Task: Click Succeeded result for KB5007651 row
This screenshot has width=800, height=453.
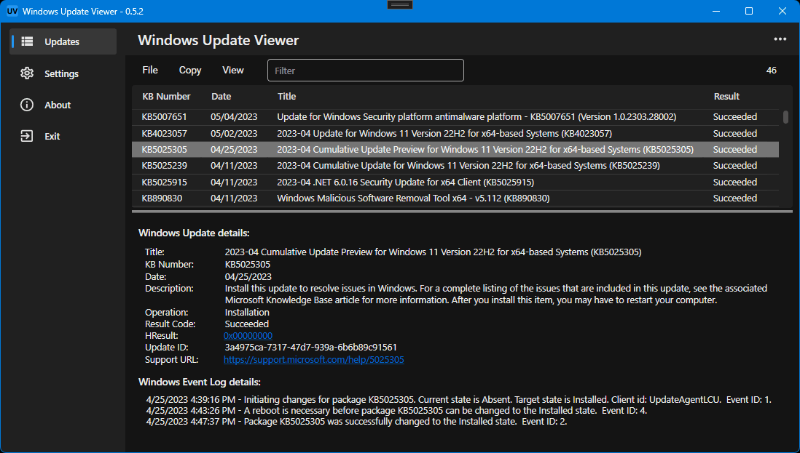Action: coord(735,117)
